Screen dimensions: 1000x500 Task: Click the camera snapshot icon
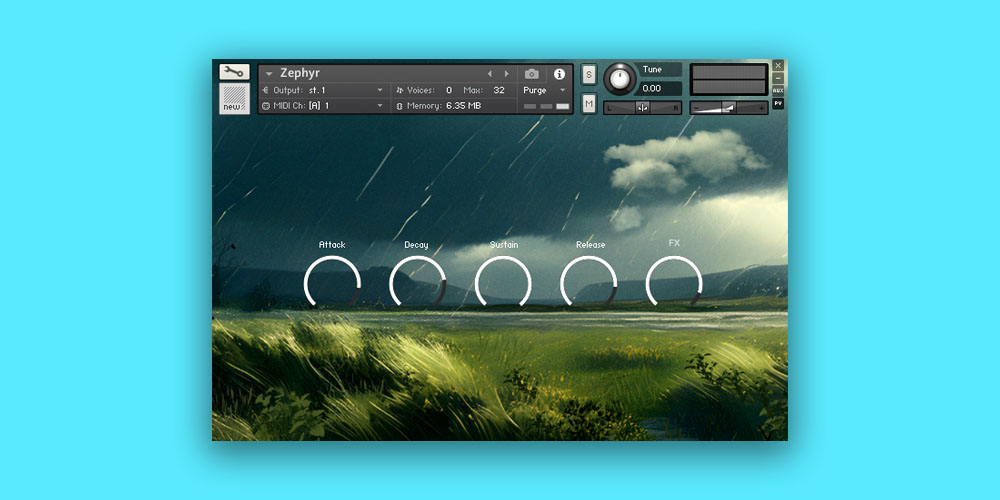(x=532, y=74)
